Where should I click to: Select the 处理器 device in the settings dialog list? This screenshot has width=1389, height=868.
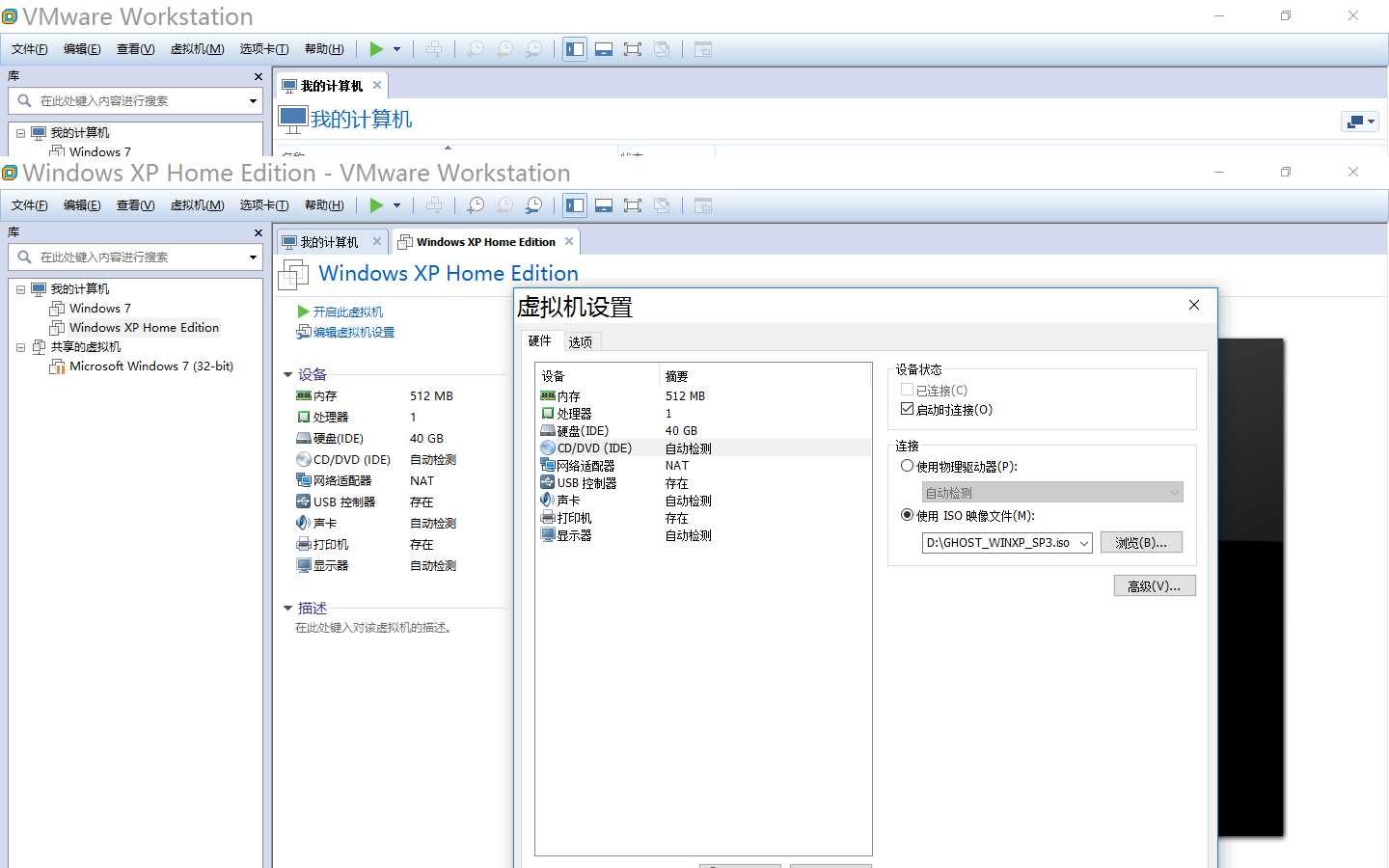tap(703, 414)
